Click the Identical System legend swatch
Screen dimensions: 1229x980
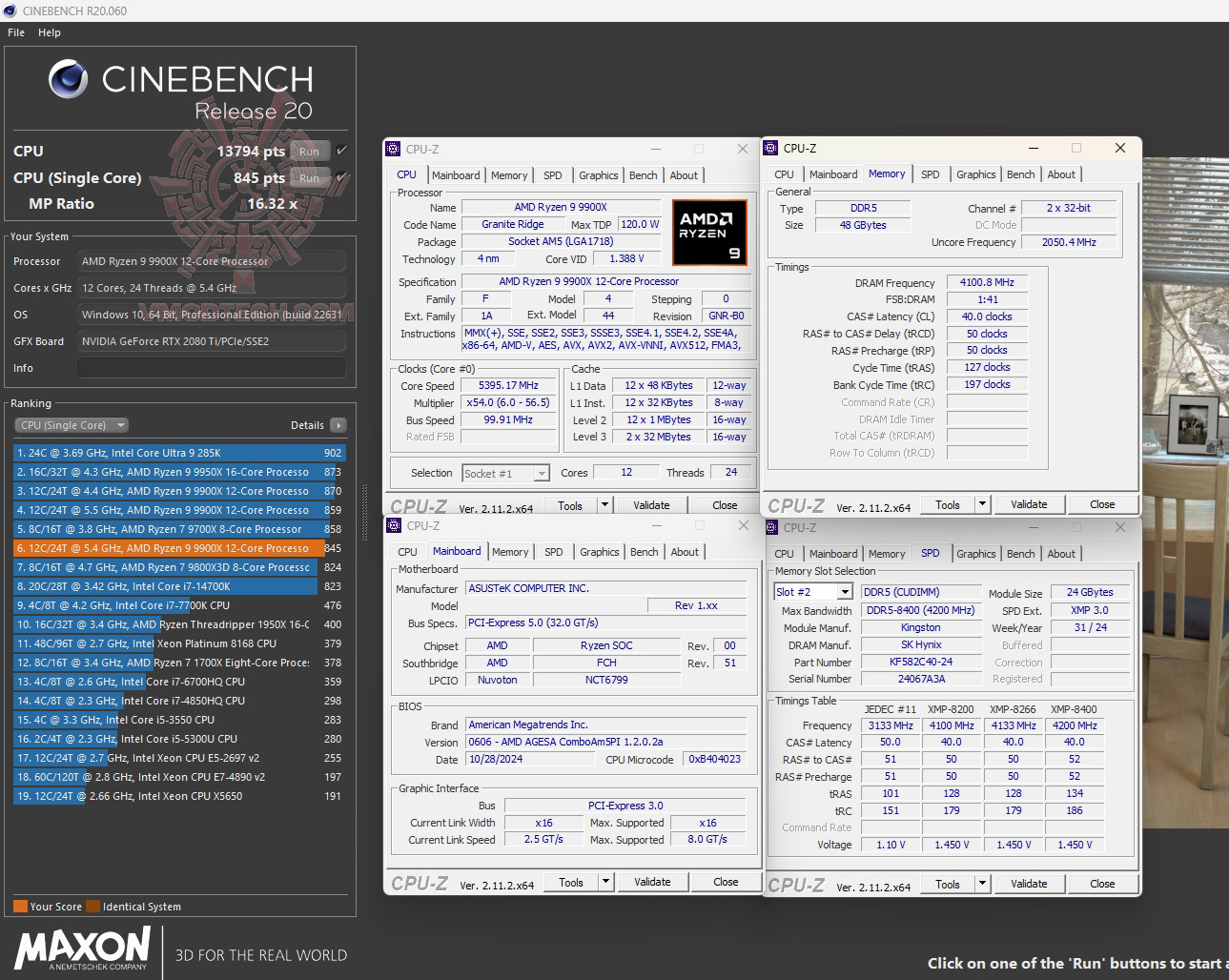pyautogui.click(x=93, y=907)
